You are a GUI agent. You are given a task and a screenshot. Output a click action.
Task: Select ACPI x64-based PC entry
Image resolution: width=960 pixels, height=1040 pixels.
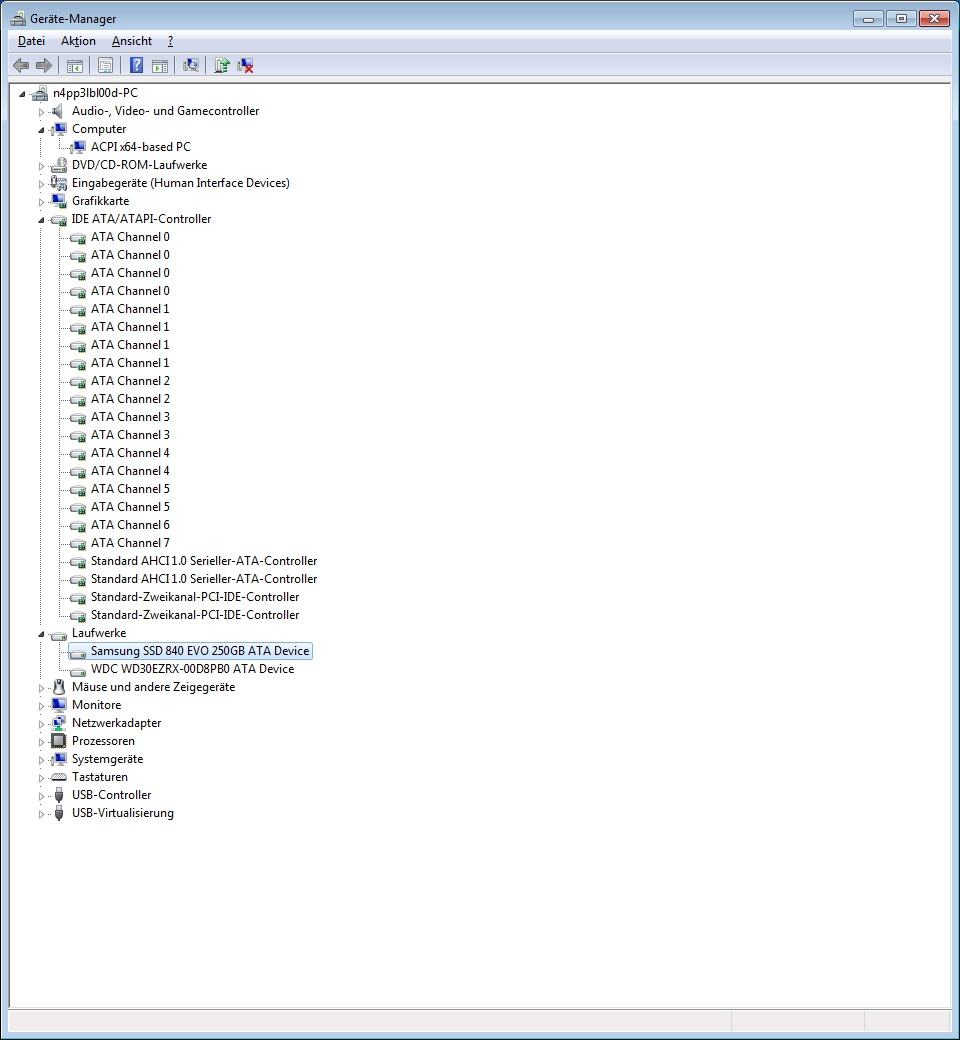pyautogui.click(x=141, y=147)
